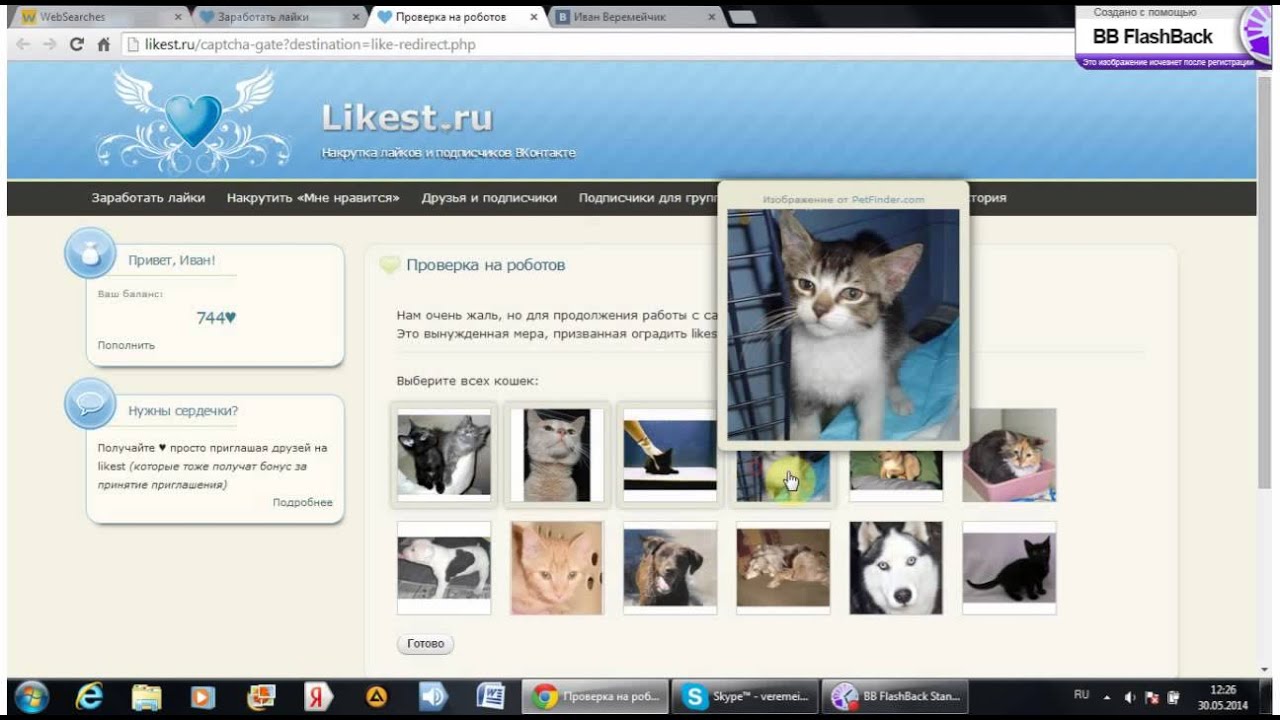The image size is (1280, 720).
Task: Click the browser back arrow
Action: [x=23, y=45]
